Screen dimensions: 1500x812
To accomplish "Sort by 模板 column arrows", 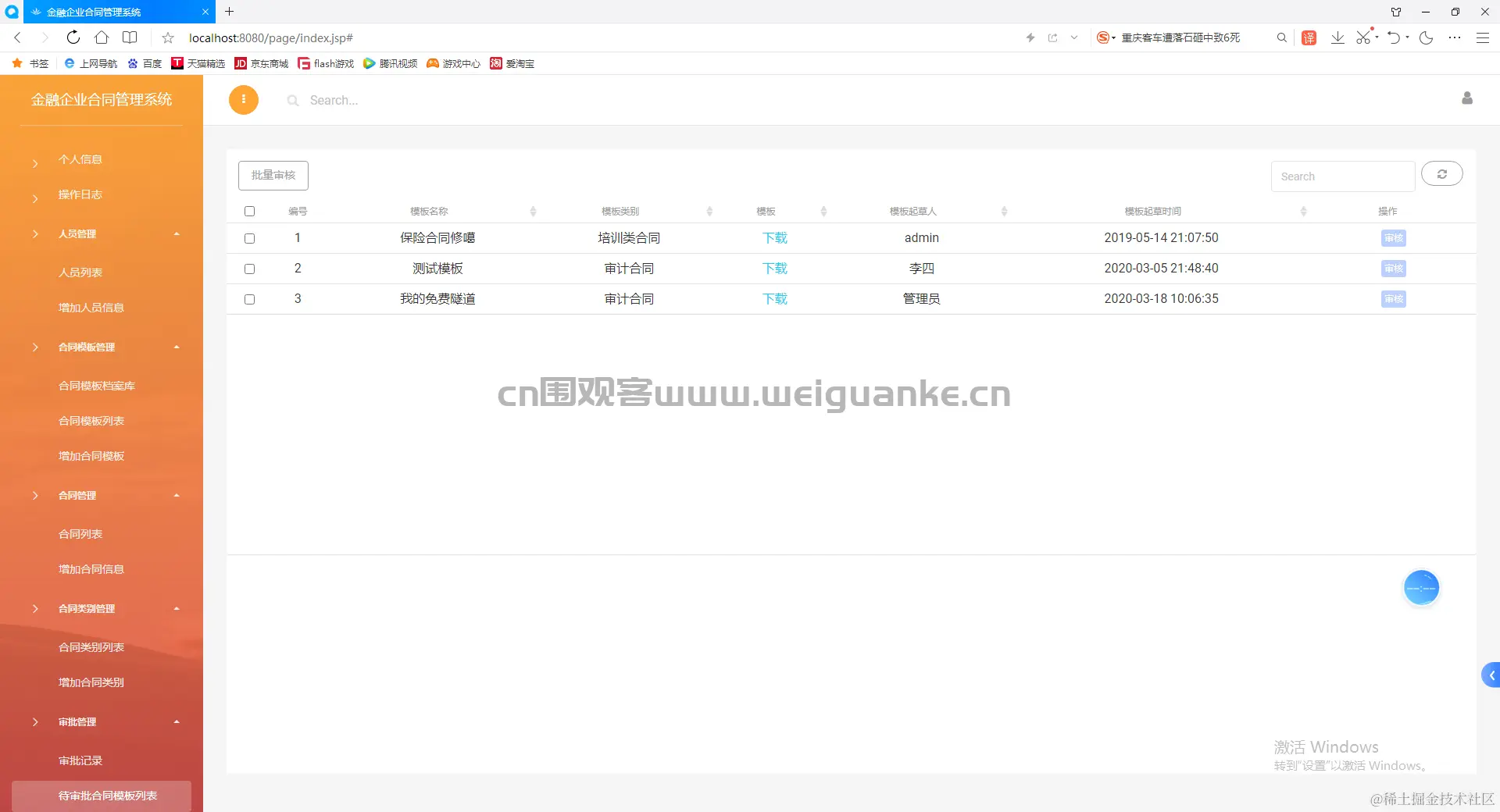I will 823,211.
